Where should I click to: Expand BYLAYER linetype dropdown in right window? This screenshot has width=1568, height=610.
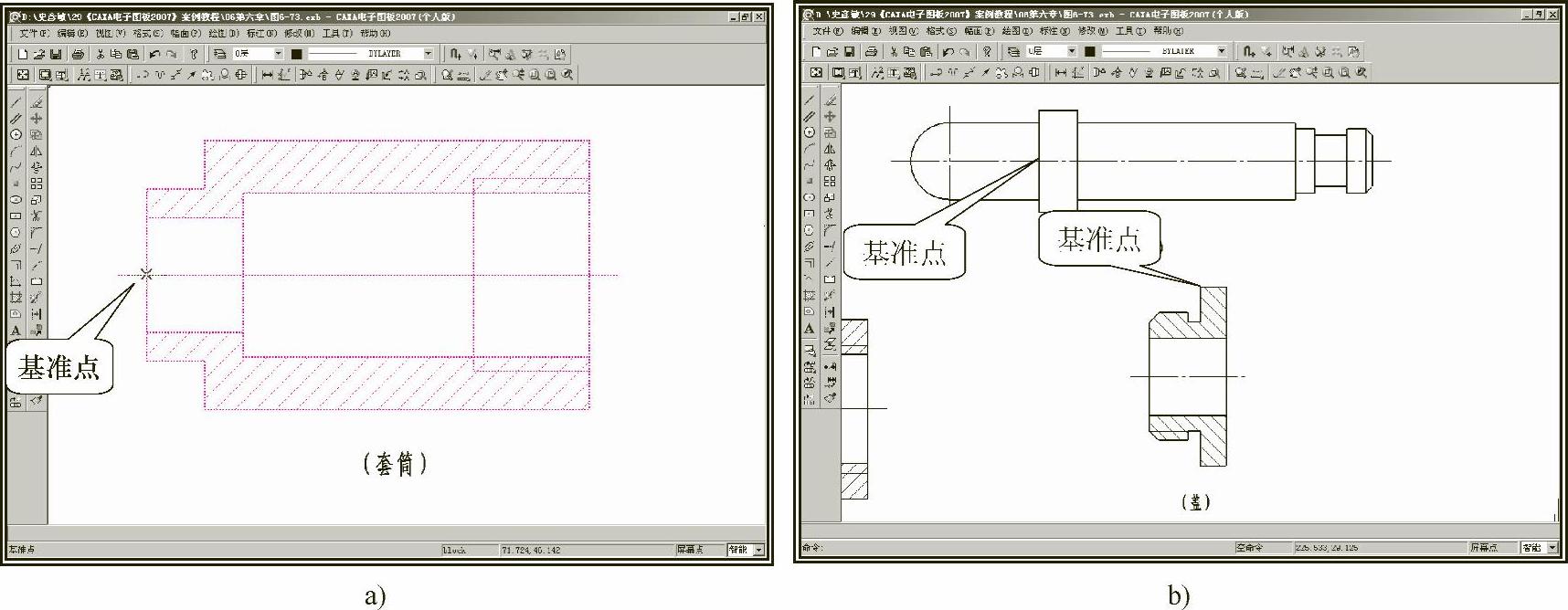[x=1222, y=51]
